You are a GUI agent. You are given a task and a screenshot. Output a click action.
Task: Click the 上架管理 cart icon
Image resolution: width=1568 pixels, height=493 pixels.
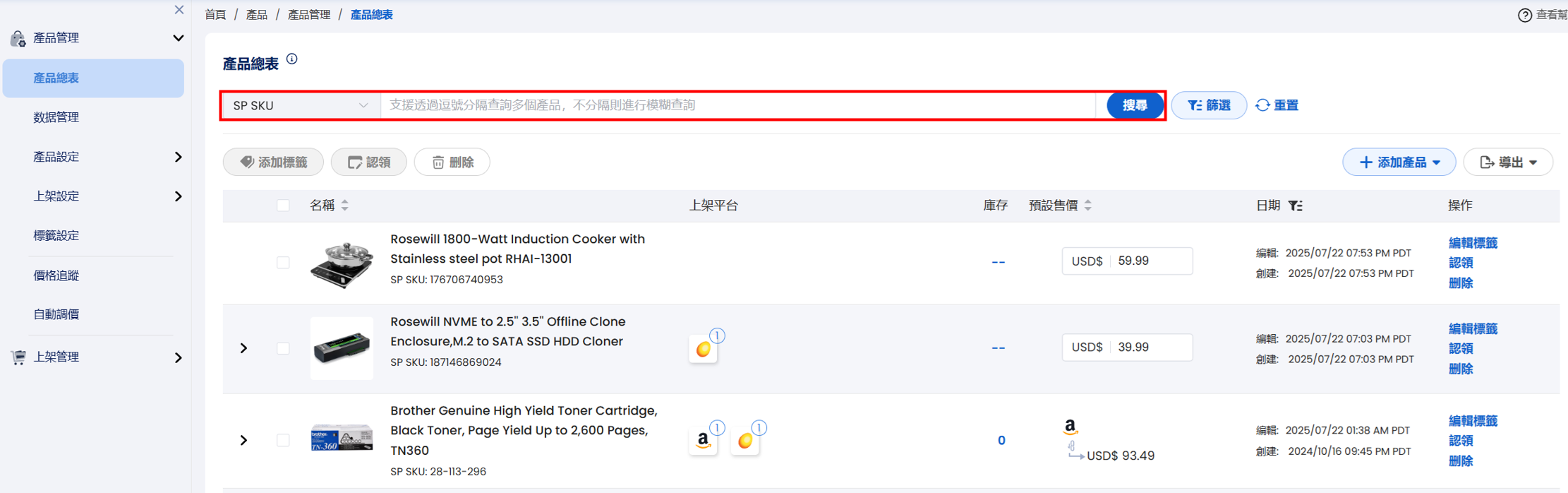(x=18, y=357)
